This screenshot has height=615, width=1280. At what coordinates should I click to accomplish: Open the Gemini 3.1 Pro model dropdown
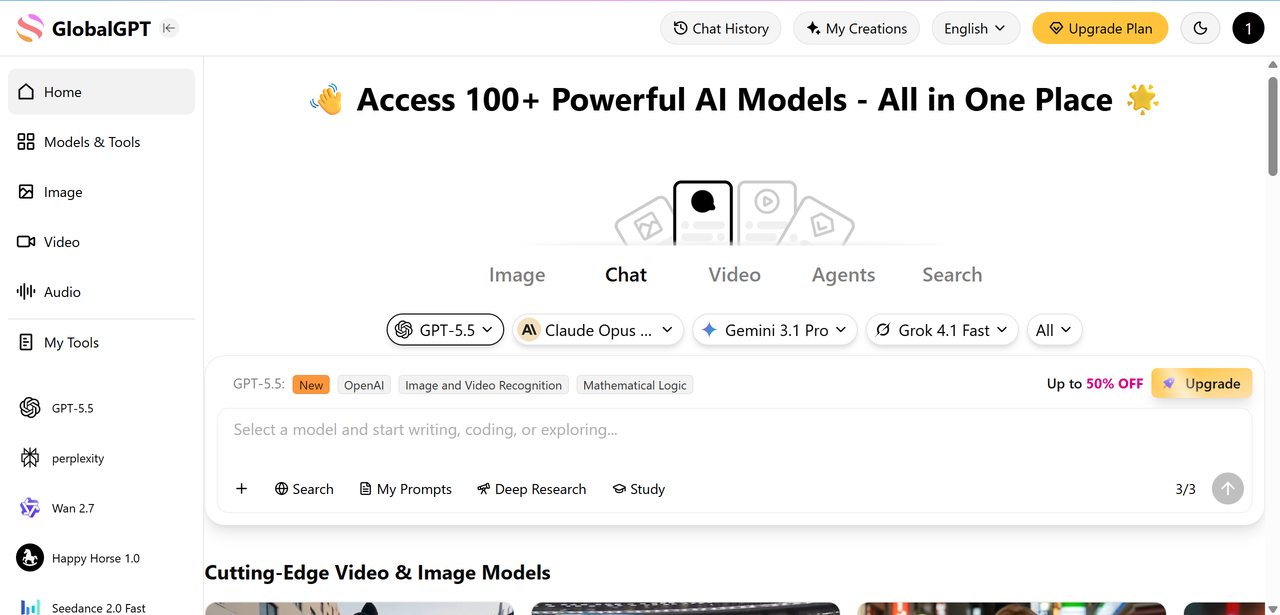[775, 330]
